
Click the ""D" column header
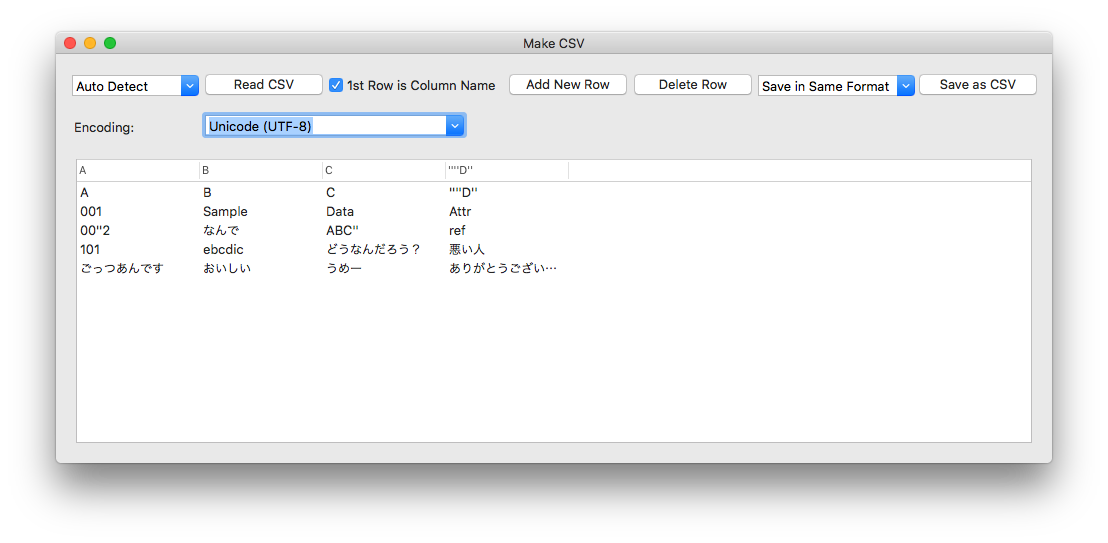pos(507,170)
